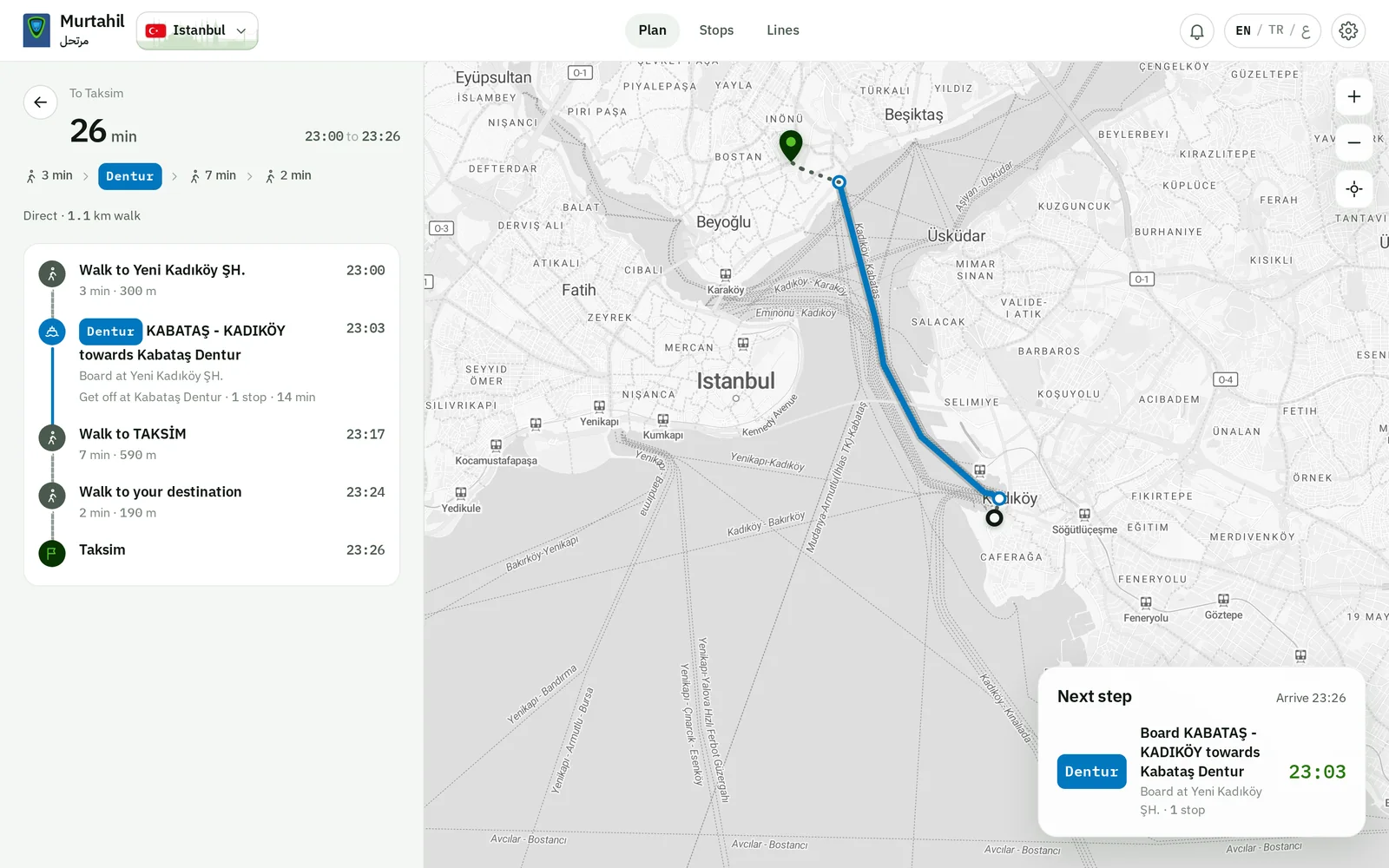Click the Karaköy station icon on map
The width and height of the screenshot is (1389, 868).
[726, 274]
